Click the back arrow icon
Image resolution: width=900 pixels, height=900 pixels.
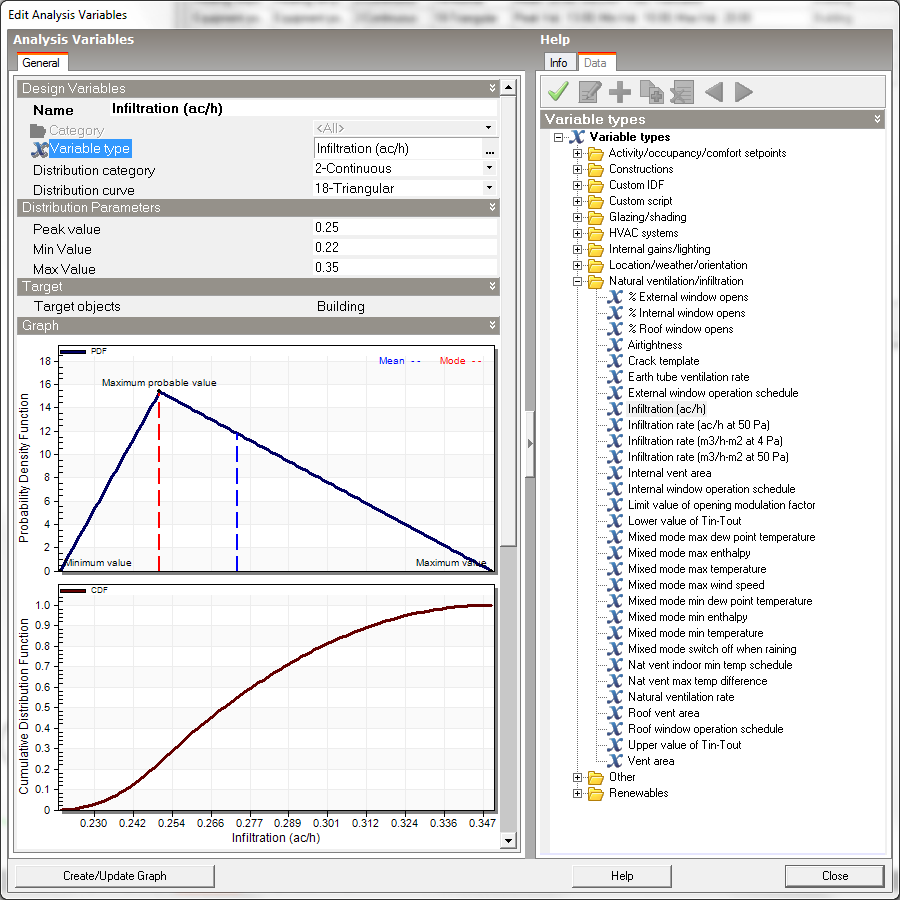coord(714,92)
